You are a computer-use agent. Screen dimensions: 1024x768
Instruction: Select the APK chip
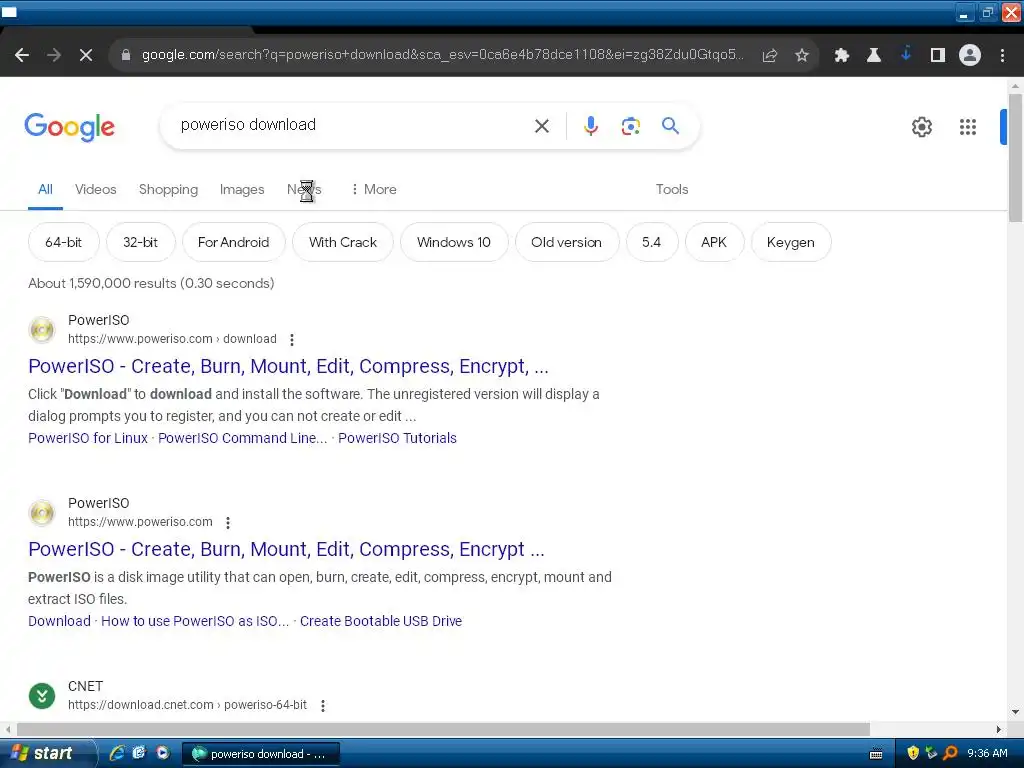point(714,242)
